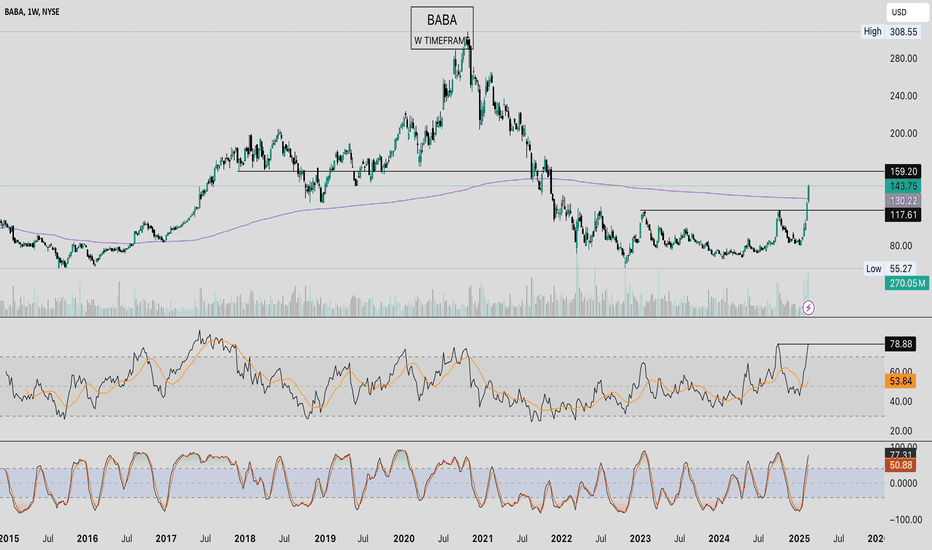This screenshot has height=550, width=932.
Task: Click the BABA W TIMEFRAME text box
Action: tap(442, 28)
